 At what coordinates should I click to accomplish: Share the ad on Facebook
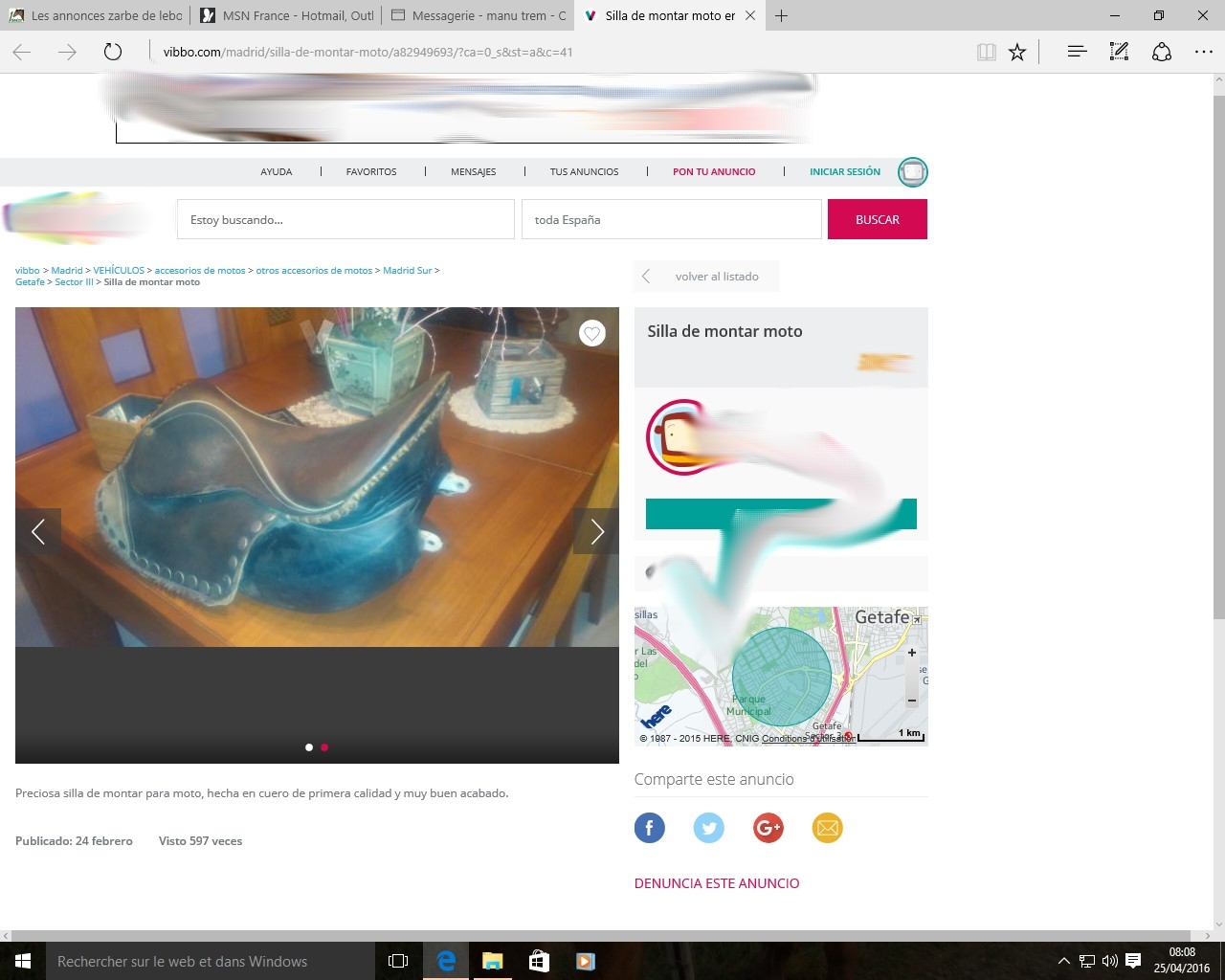(x=649, y=828)
